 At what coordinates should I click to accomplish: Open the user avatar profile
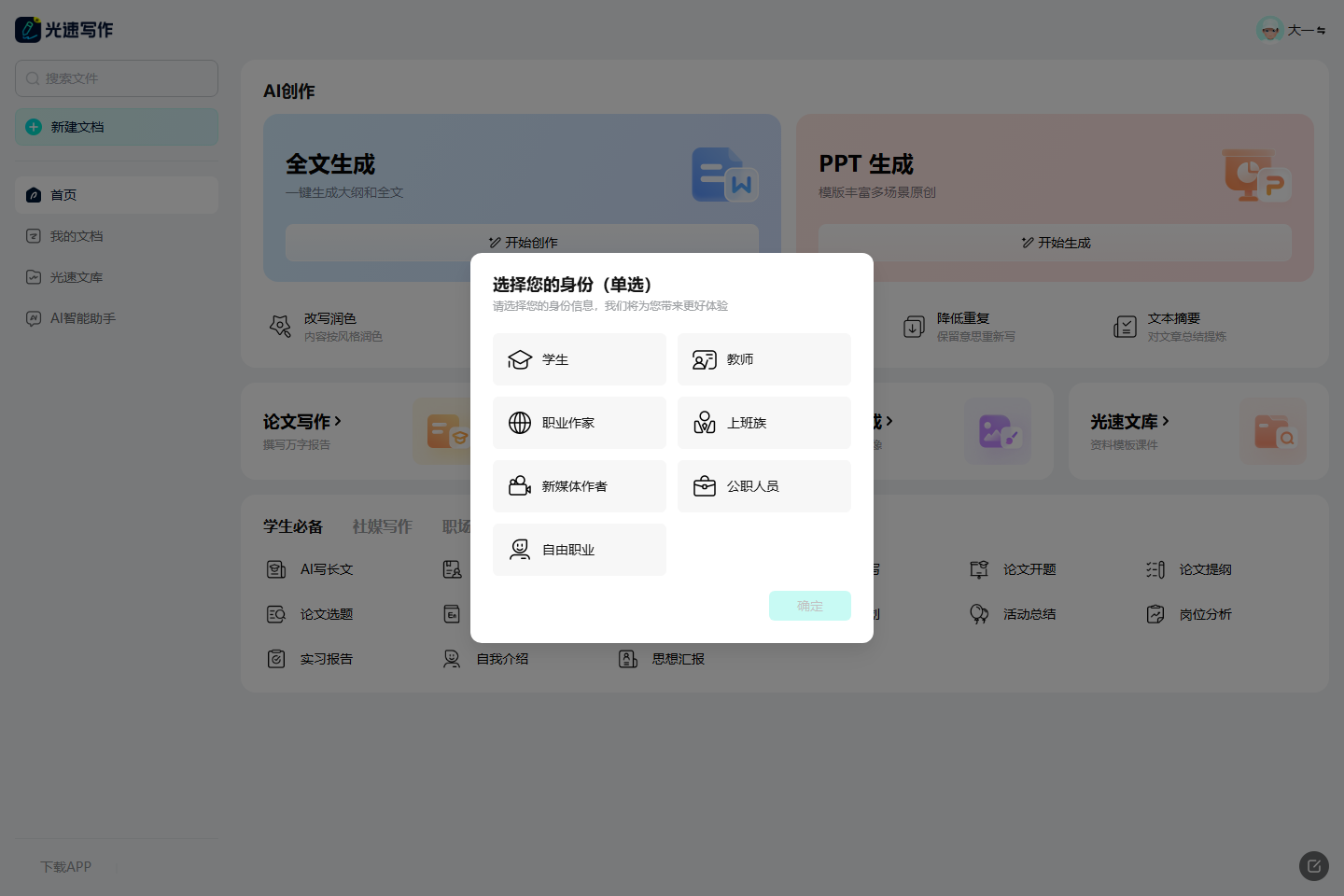point(1269,30)
